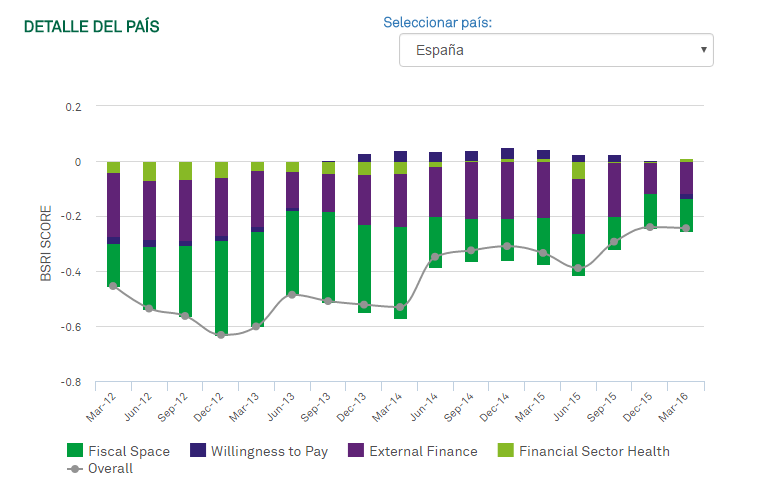776x492 pixels.
Task: Toggle the Willingness to Pay legend swatch
Action: click(198, 450)
